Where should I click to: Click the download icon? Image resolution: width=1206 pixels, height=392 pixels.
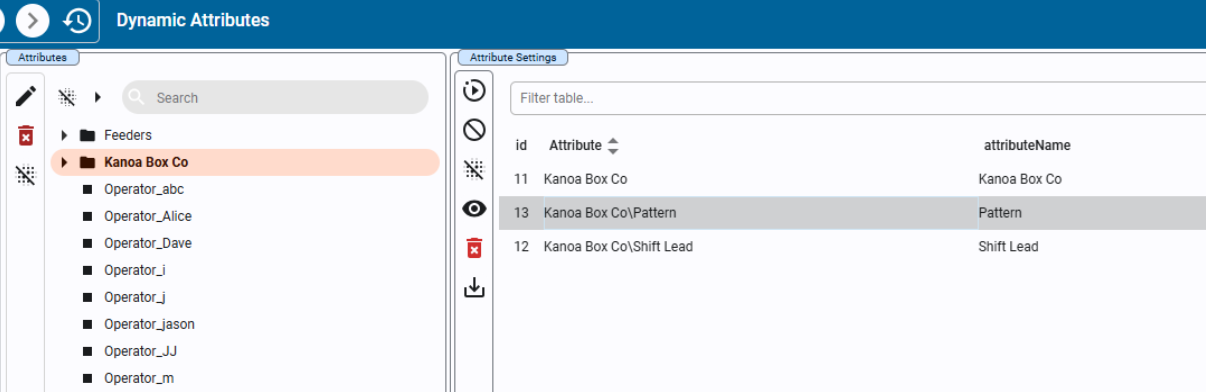point(474,288)
